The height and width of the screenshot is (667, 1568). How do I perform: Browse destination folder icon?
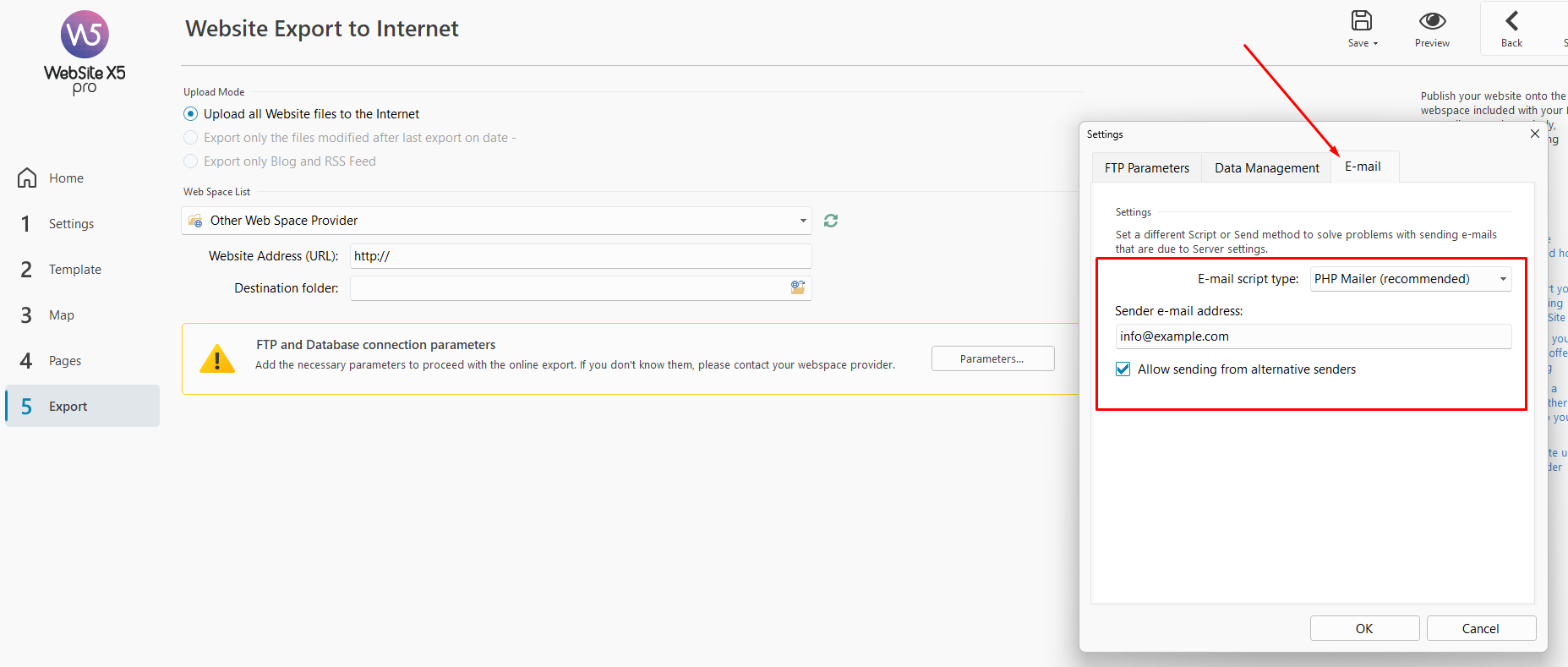[x=797, y=287]
